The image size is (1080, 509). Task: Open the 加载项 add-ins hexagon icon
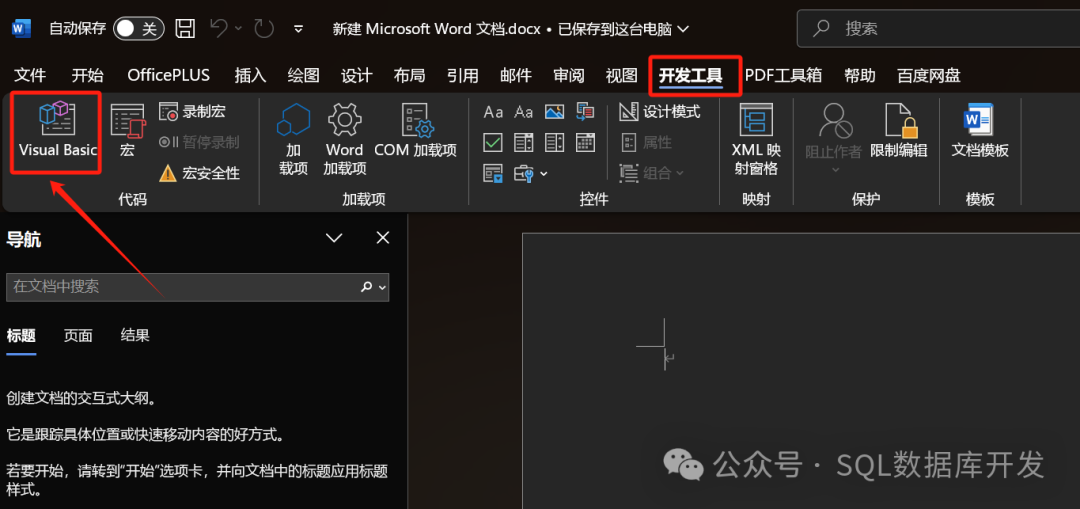click(293, 138)
